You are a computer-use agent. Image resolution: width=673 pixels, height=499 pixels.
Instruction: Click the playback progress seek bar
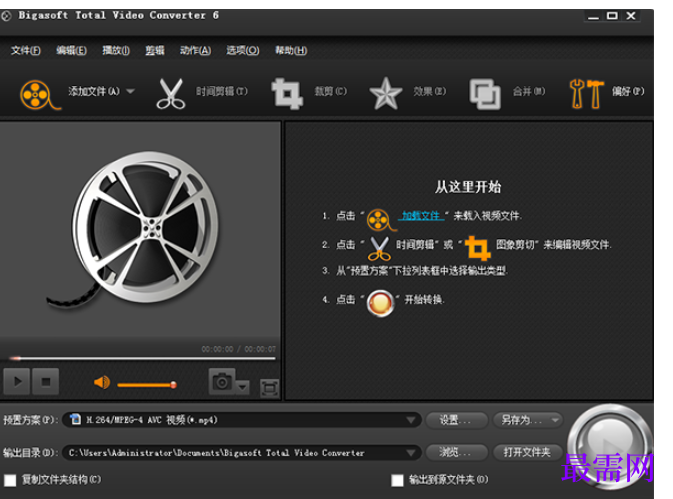pyautogui.click(x=142, y=358)
